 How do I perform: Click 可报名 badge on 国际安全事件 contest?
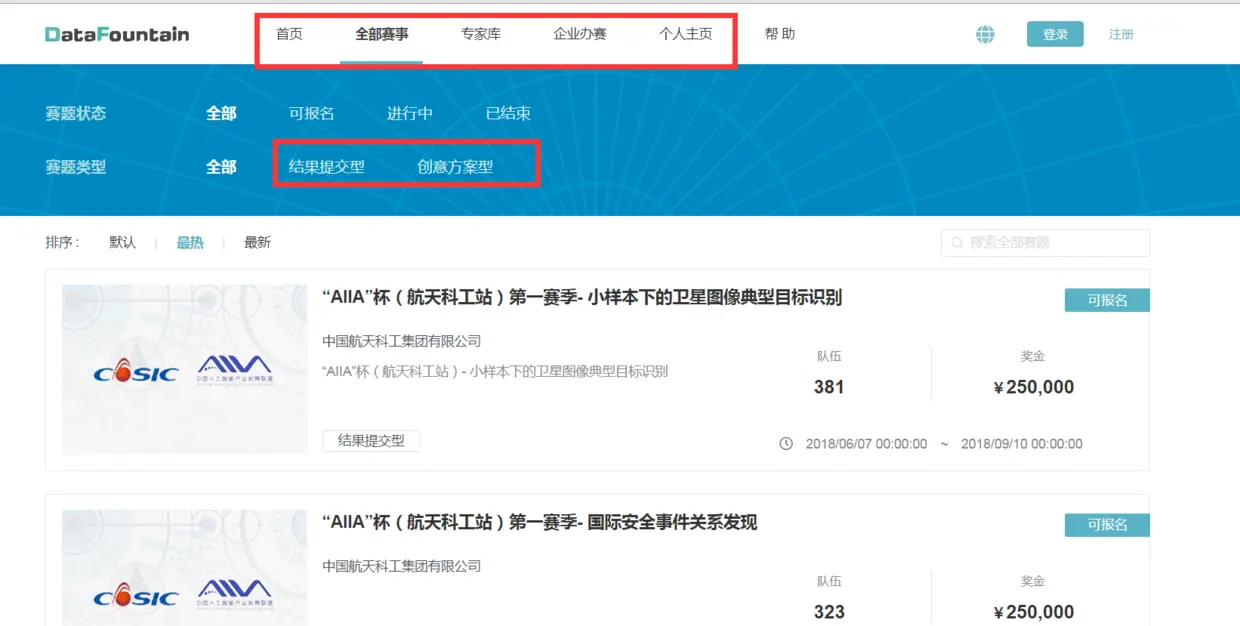coord(1107,525)
